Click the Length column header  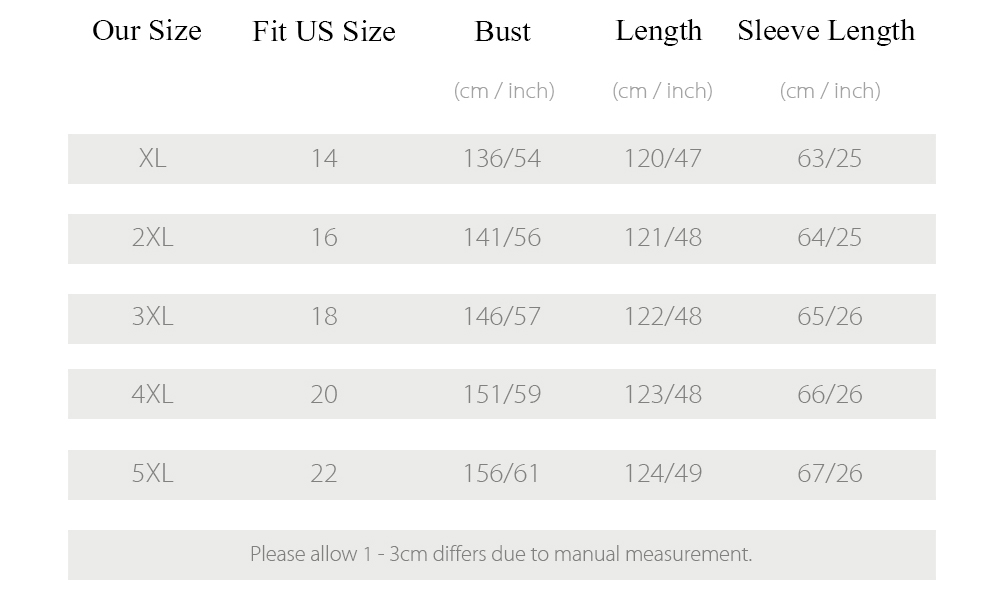(x=659, y=31)
